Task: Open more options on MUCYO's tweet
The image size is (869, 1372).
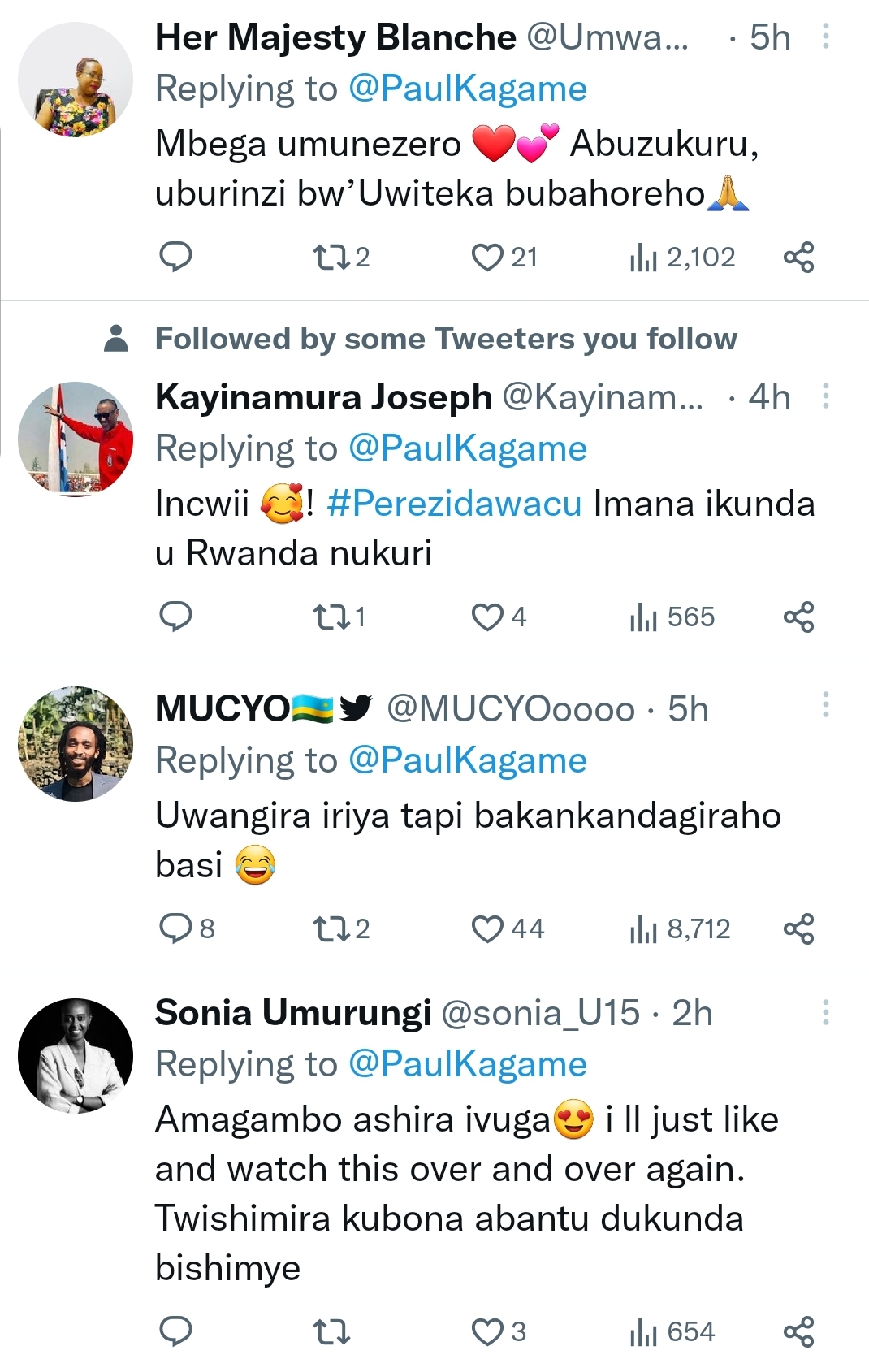Action: tap(826, 704)
